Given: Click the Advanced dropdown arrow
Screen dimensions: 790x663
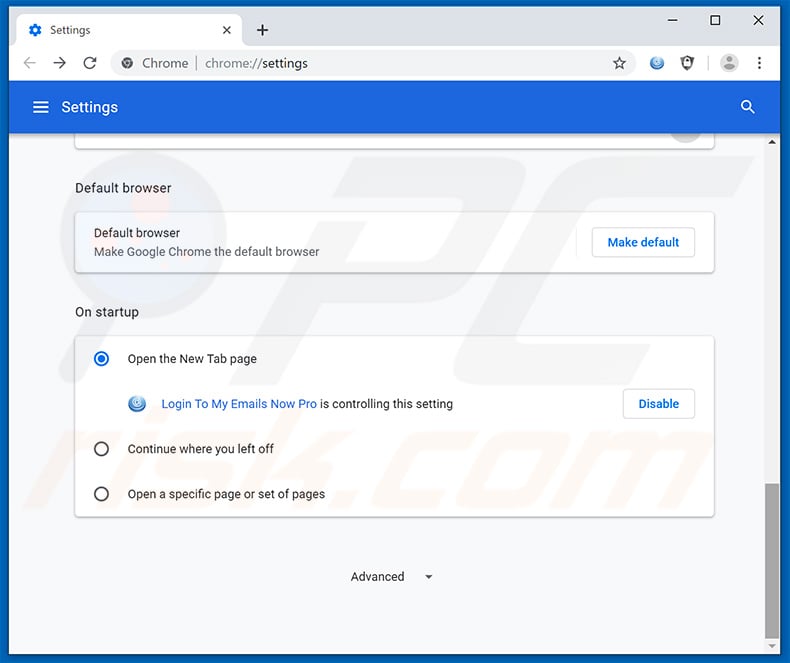Looking at the screenshot, I should pos(429,577).
